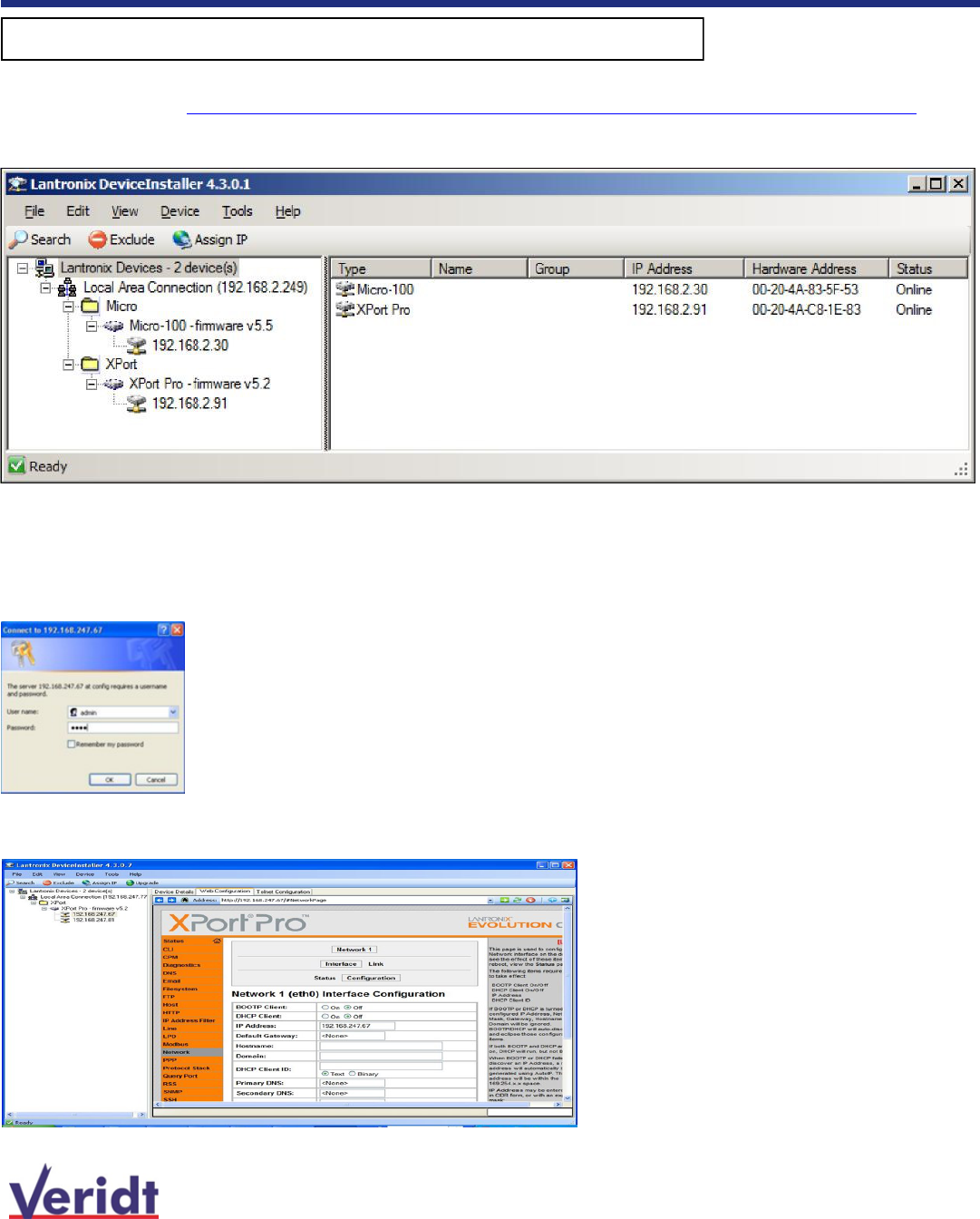Screen dimensions: 980x1219
Task: Click Configuration button next to Status
Action: [371, 978]
